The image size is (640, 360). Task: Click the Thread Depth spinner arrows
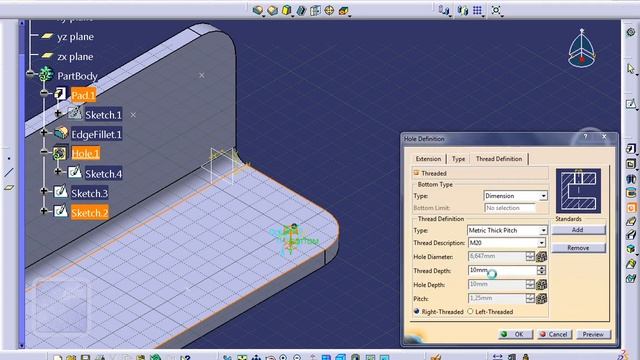(x=542, y=270)
